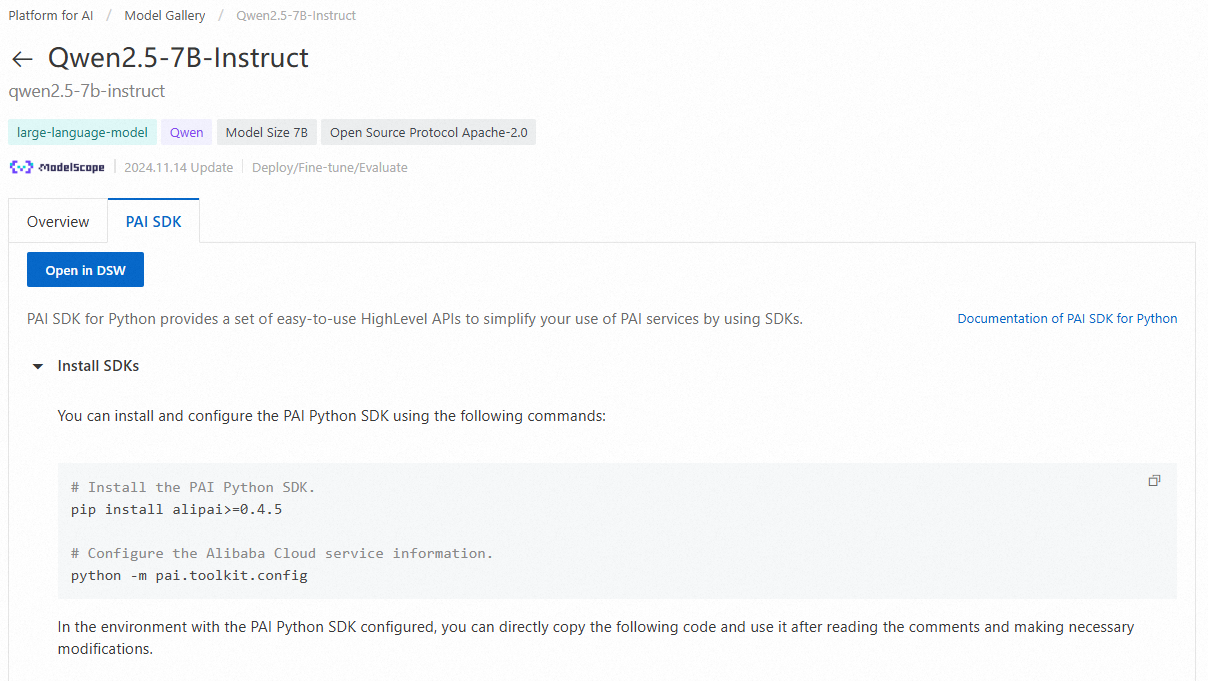Click the Qwen2.5-7B-Instruct breadcrumb item

pos(296,16)
